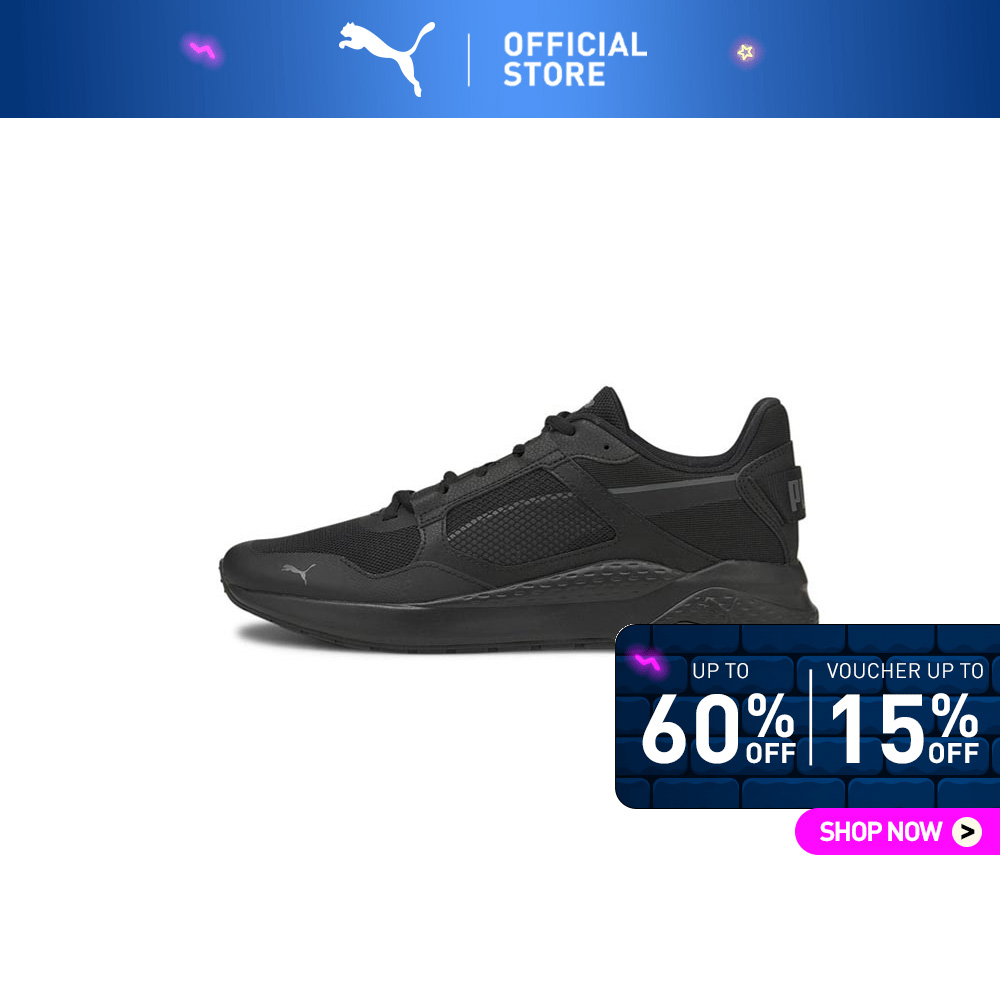Click the white Puma cat logo

[387, 59]
